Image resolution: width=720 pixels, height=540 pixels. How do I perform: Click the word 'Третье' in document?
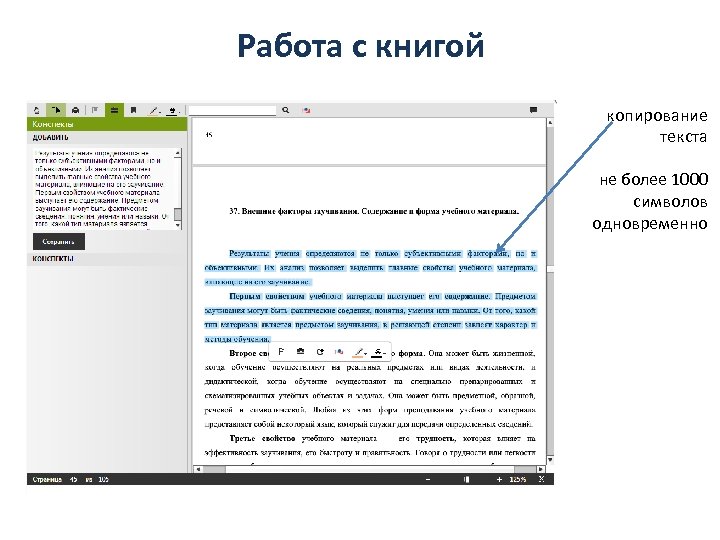[242, 438]
